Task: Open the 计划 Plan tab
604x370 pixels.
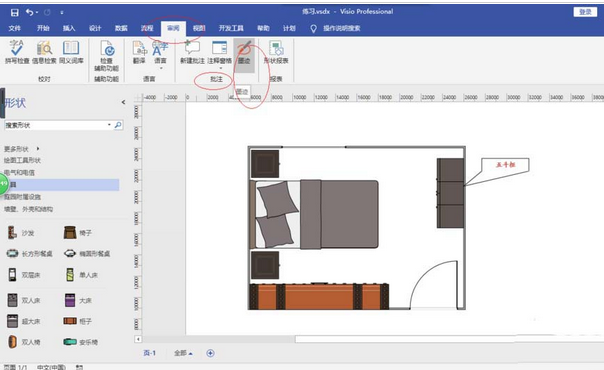Action: [289, 28]
